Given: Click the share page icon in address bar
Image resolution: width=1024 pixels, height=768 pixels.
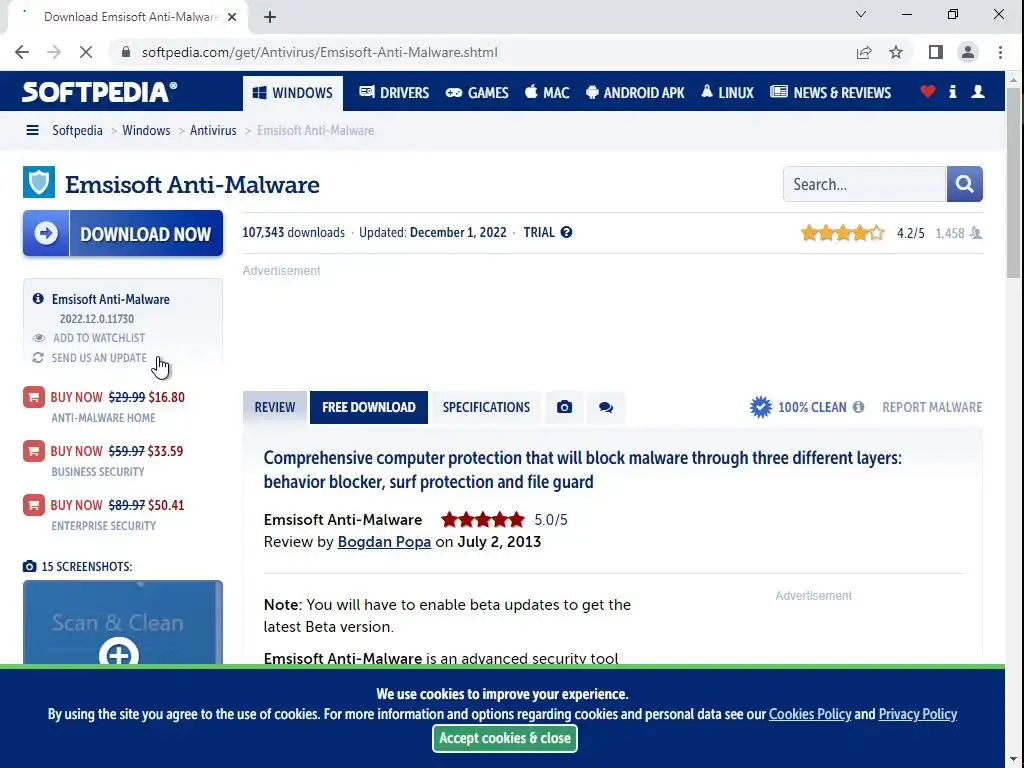Looking at the screenshot, I should [863, 52].
